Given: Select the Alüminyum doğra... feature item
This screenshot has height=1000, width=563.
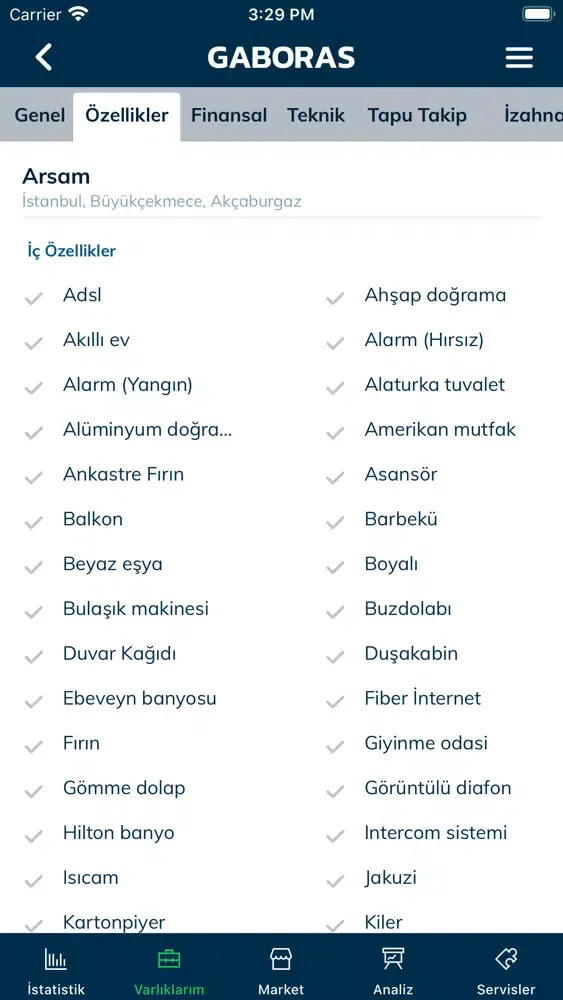Looking at the screenshot, I should pos(147,430).
